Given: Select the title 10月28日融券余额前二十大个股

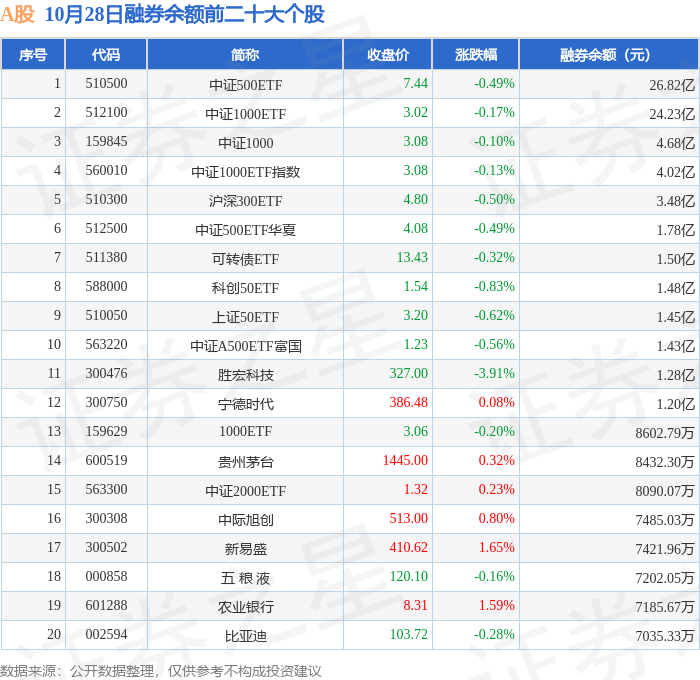Looking at the screenshot, I should point(184,14).
